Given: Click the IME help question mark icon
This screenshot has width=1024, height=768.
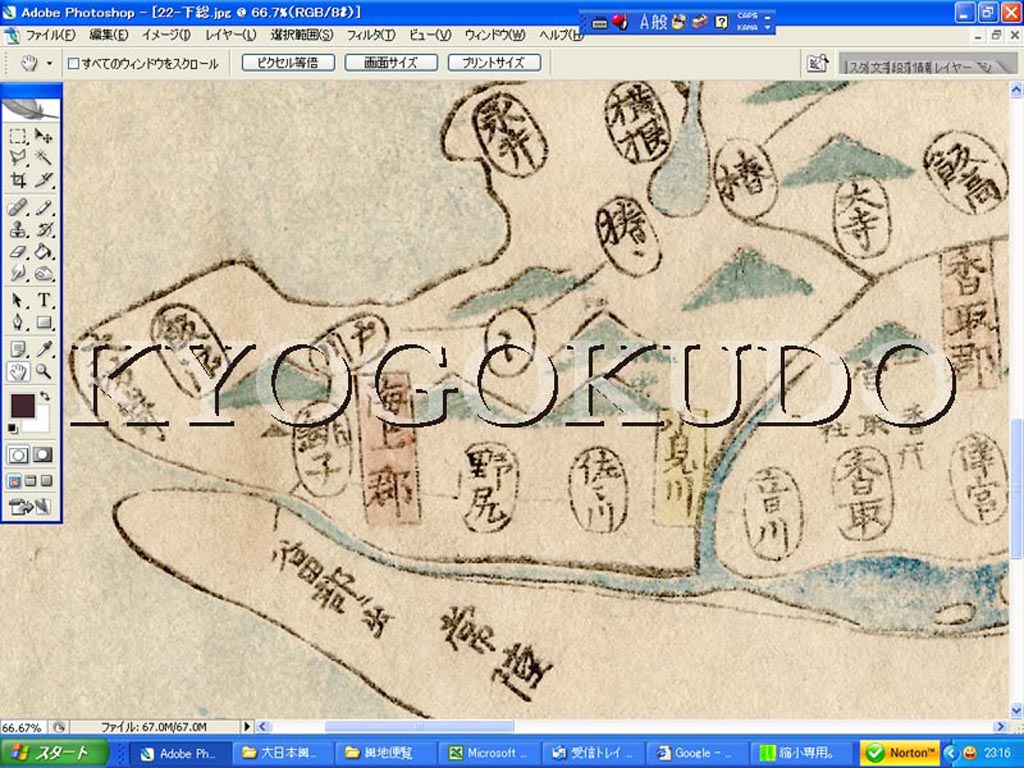Looking at the screenshot, I should 722,23.
